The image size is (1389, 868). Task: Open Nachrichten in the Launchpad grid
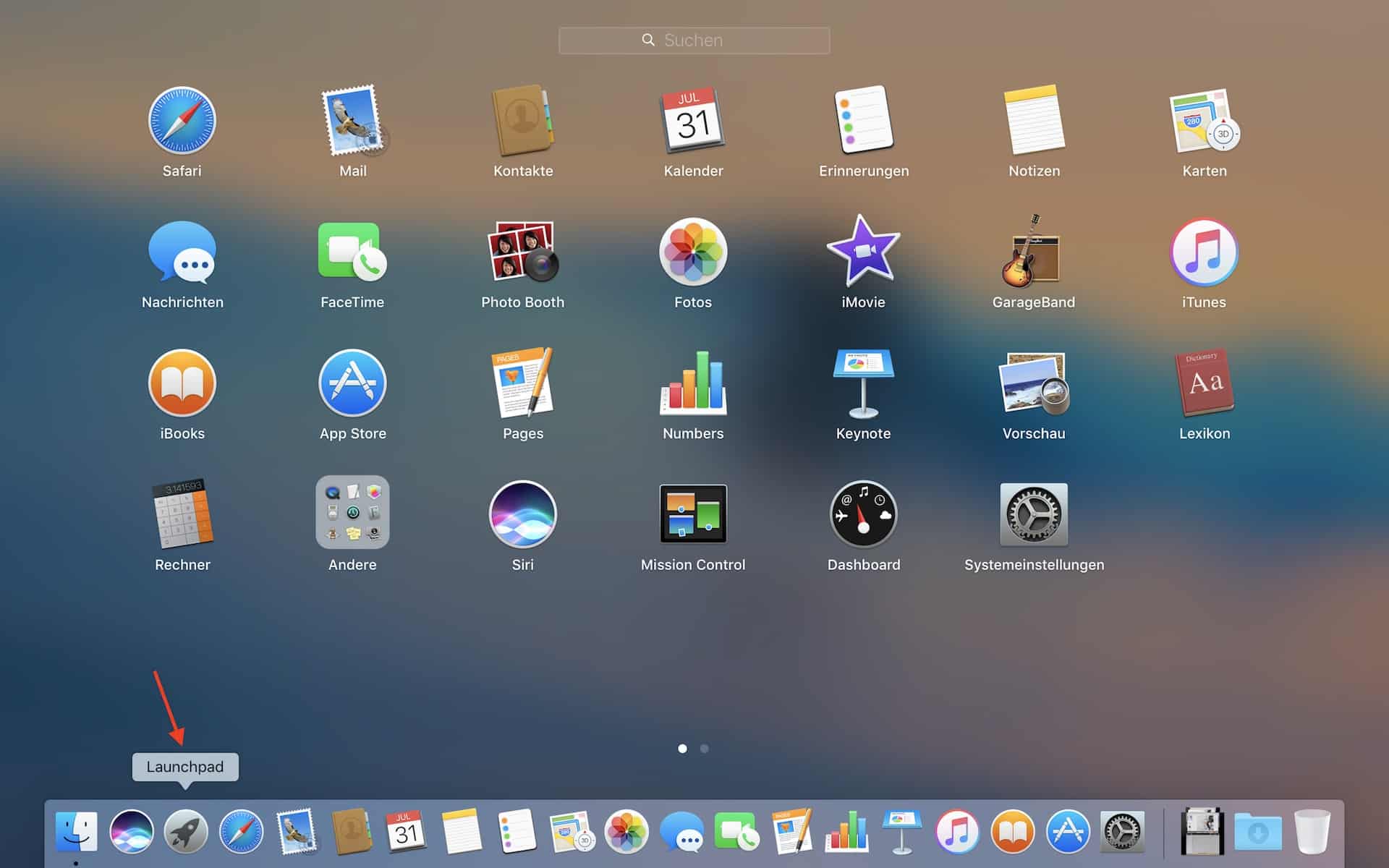[182, 252]
